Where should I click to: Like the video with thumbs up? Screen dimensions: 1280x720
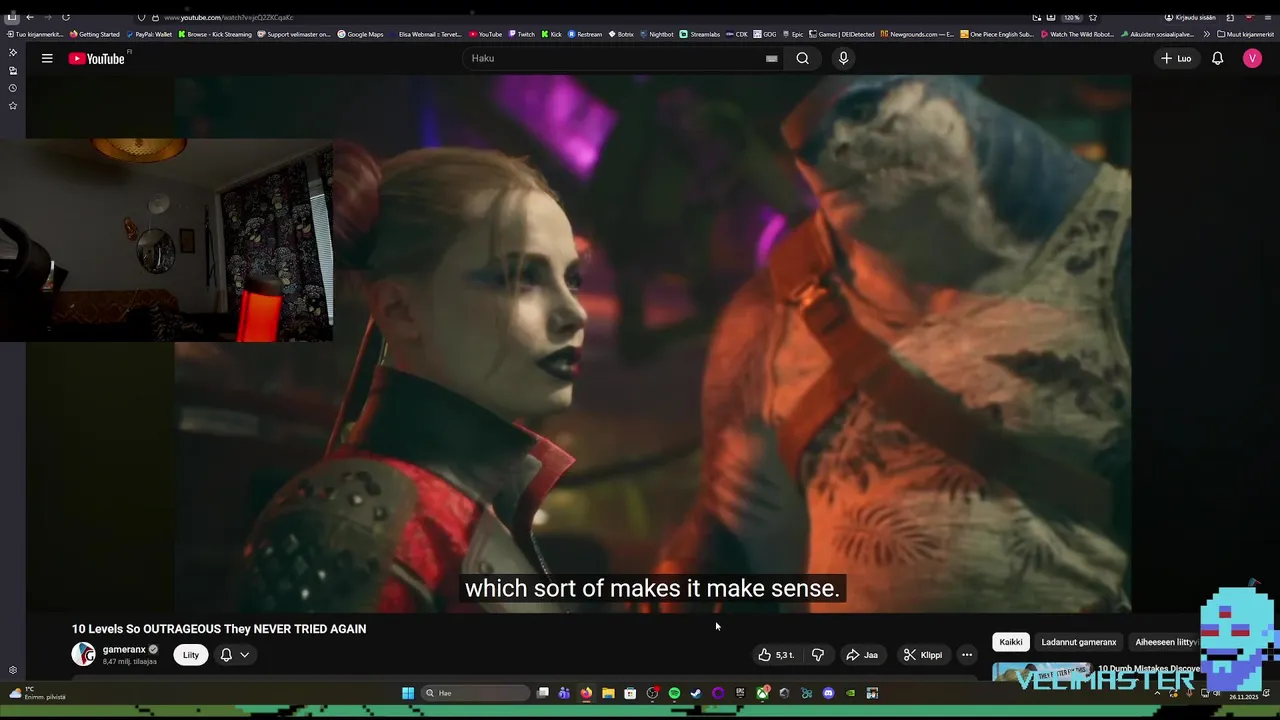[x=776, y=655]
